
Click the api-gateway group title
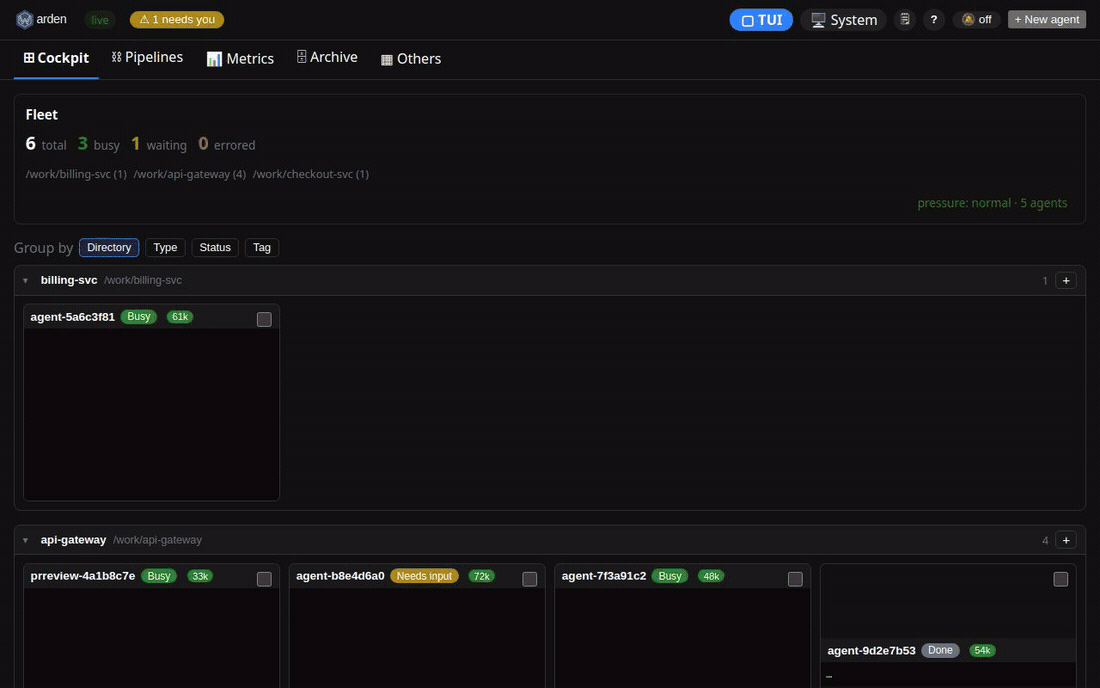(73, 539)
